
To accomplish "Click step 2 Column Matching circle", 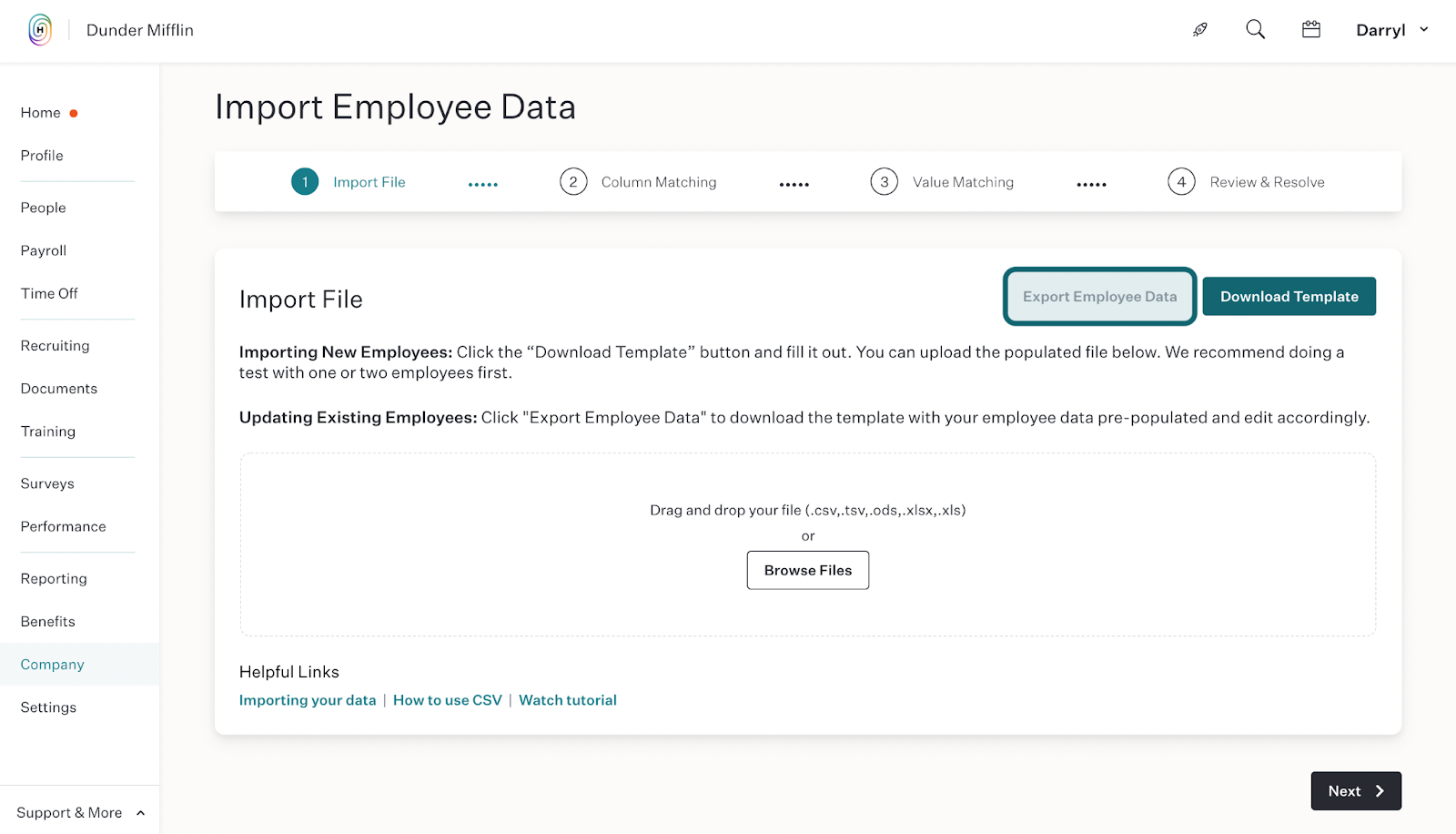I will (x=573, y=182).
